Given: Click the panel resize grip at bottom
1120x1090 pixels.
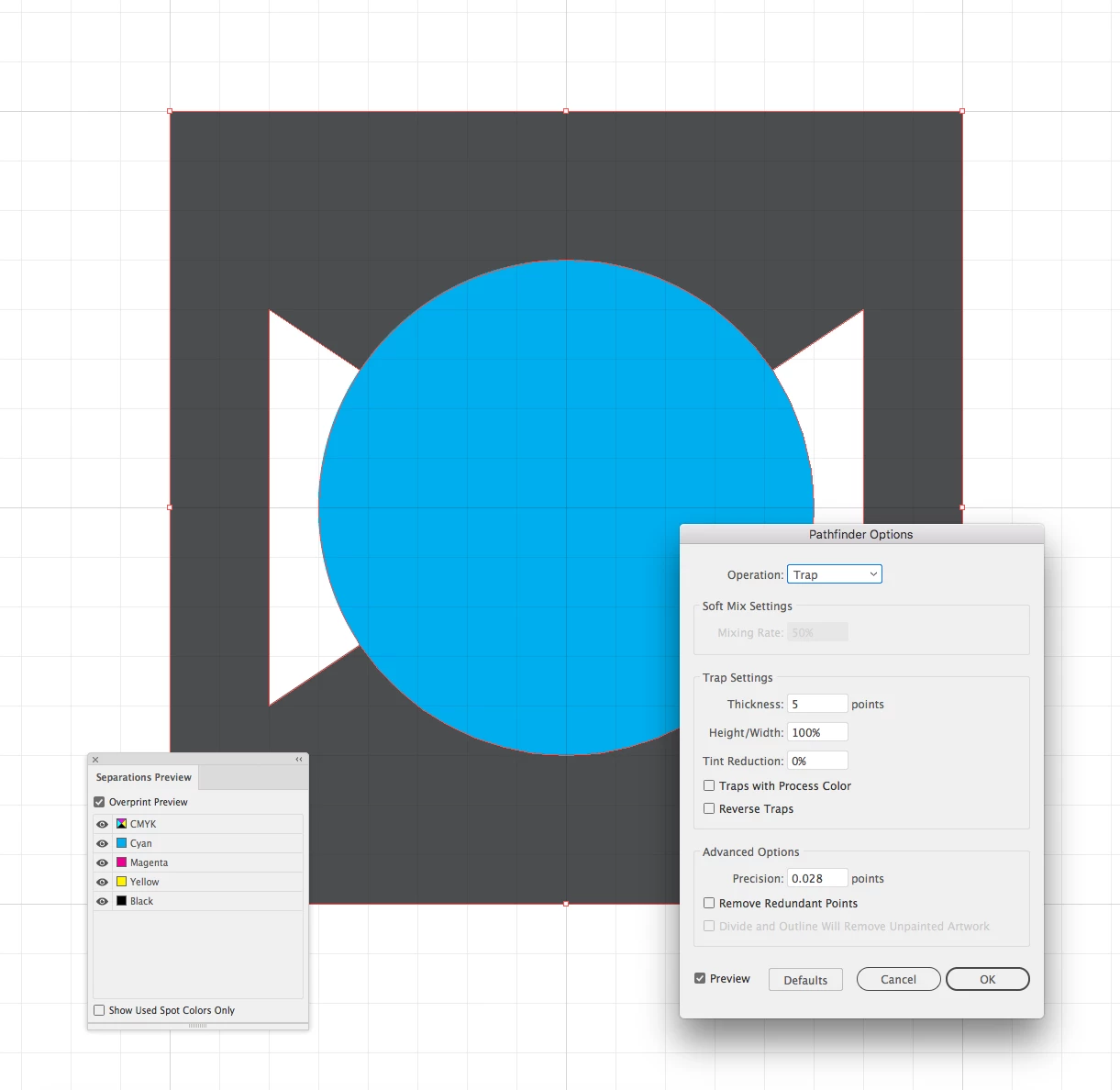Looking at the screenshot, I should (x=197, y=1026).
